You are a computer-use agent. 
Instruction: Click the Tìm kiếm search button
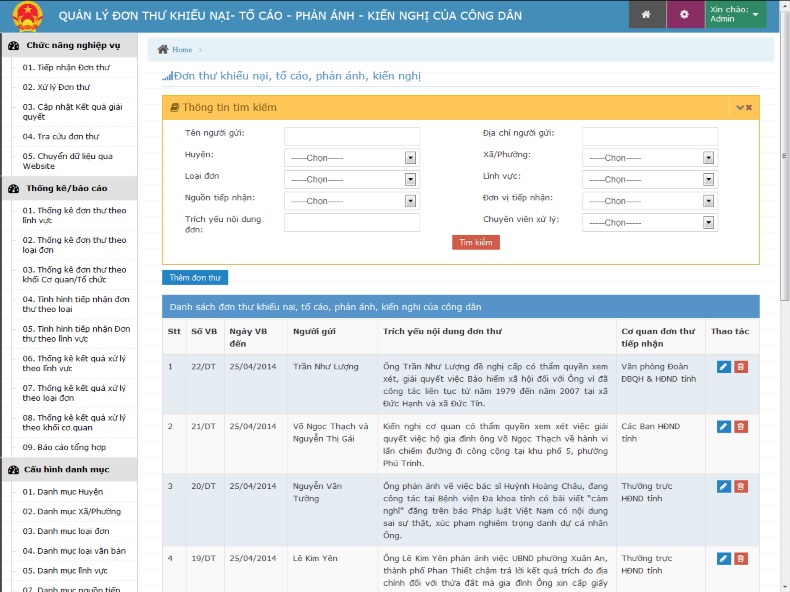pyautogui.click(x=476, y=243)
